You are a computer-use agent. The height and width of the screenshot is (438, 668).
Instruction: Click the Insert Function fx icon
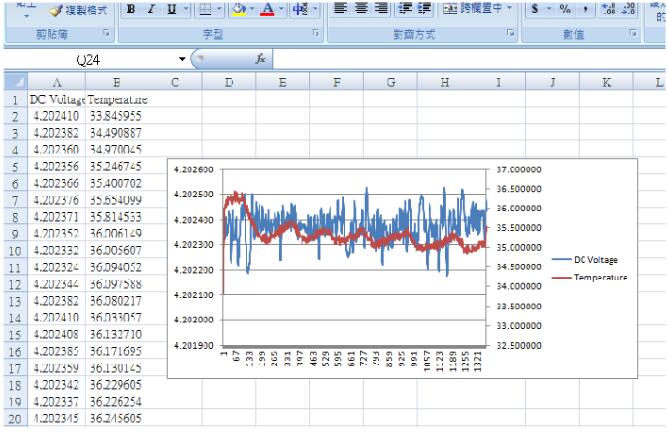pos(260,59)
